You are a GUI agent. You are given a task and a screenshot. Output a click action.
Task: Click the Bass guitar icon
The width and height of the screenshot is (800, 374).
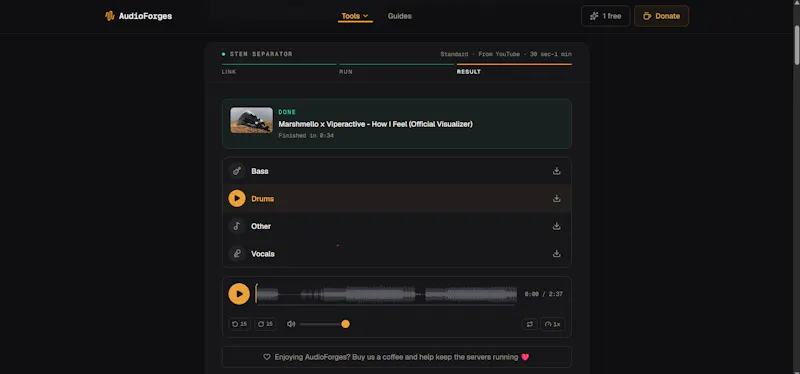click(x=237, y=171)
